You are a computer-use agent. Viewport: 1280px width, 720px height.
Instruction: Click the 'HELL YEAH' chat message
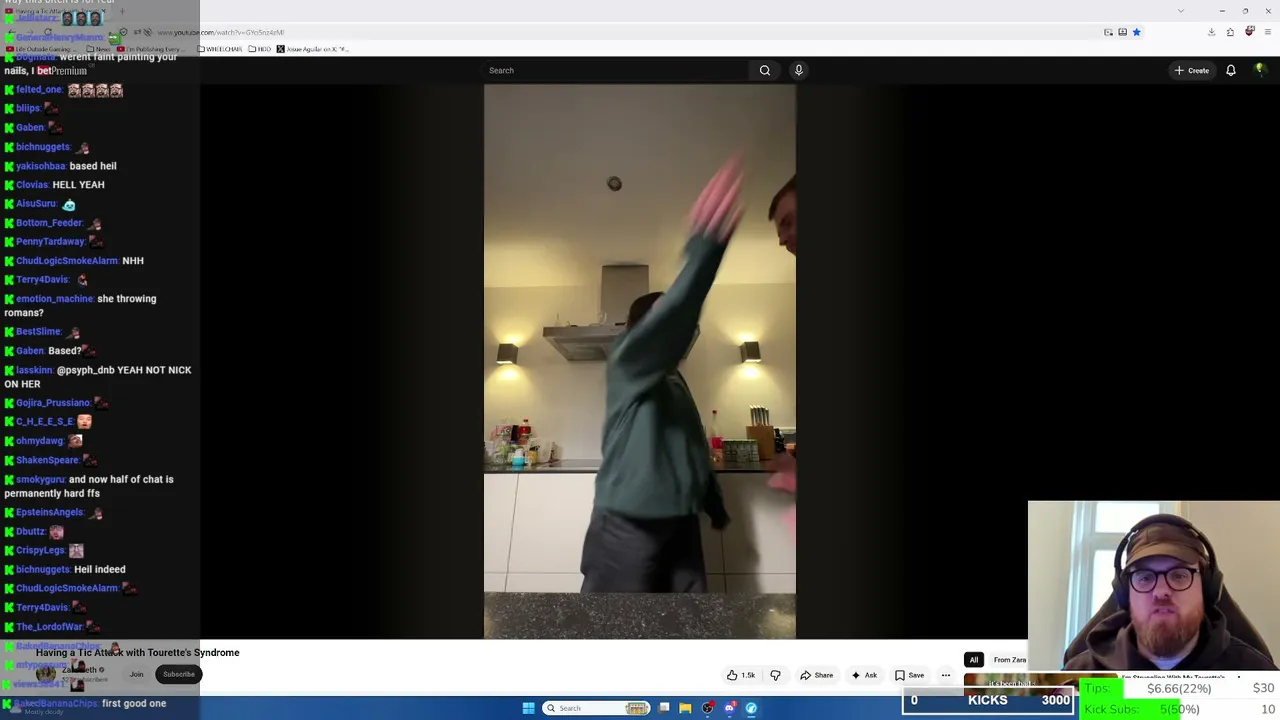(x=78, y=185)
